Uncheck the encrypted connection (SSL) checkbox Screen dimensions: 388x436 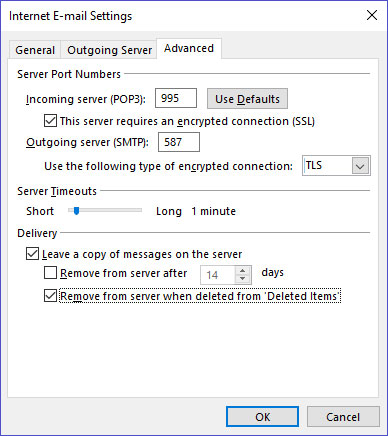(x=50, y=121)
